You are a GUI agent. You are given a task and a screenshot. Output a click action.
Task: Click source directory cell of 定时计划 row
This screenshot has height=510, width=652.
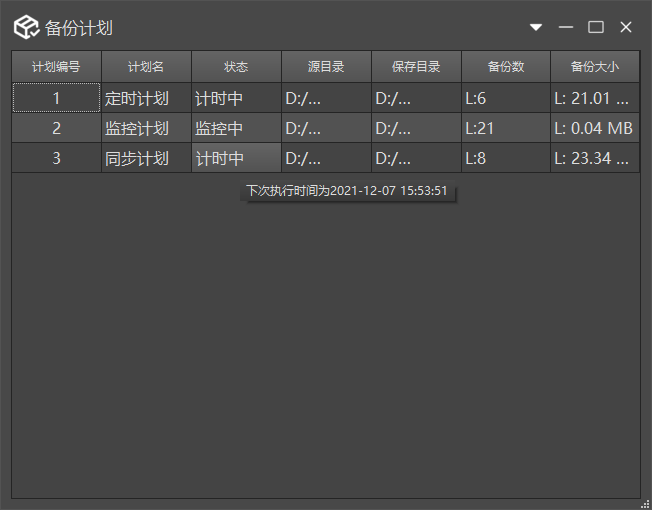tap(326, 98)
